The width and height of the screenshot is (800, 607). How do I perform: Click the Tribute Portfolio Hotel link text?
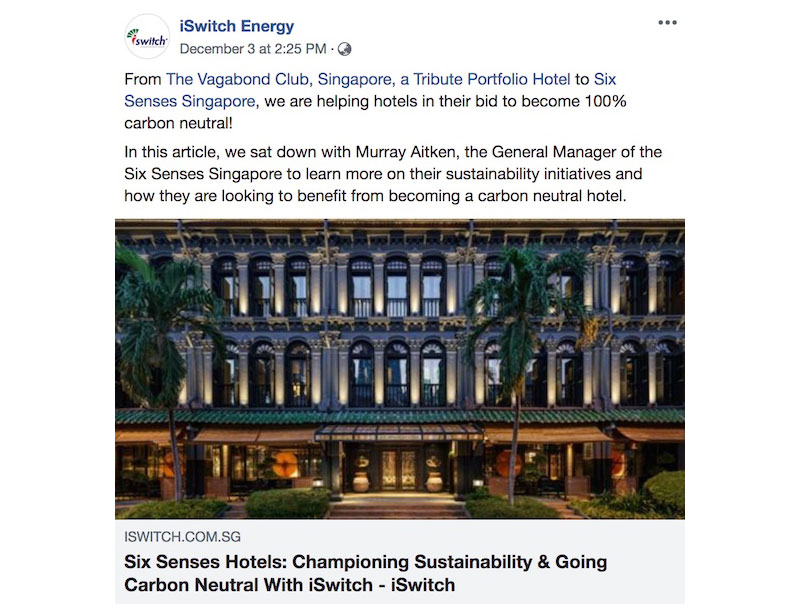(491, 79)
